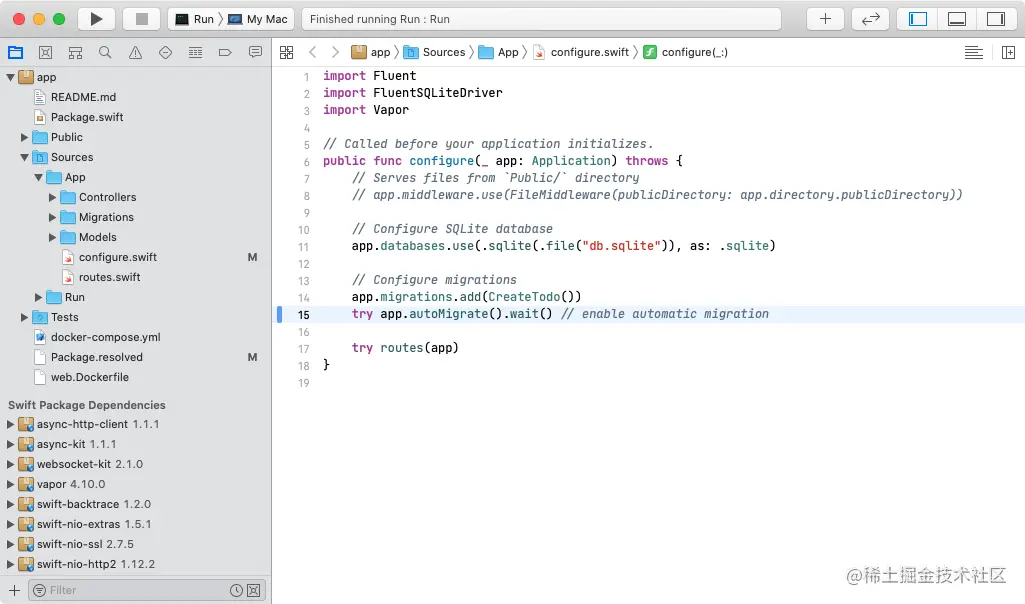Click the Finished running Run status field

click(x=541, y=19)
